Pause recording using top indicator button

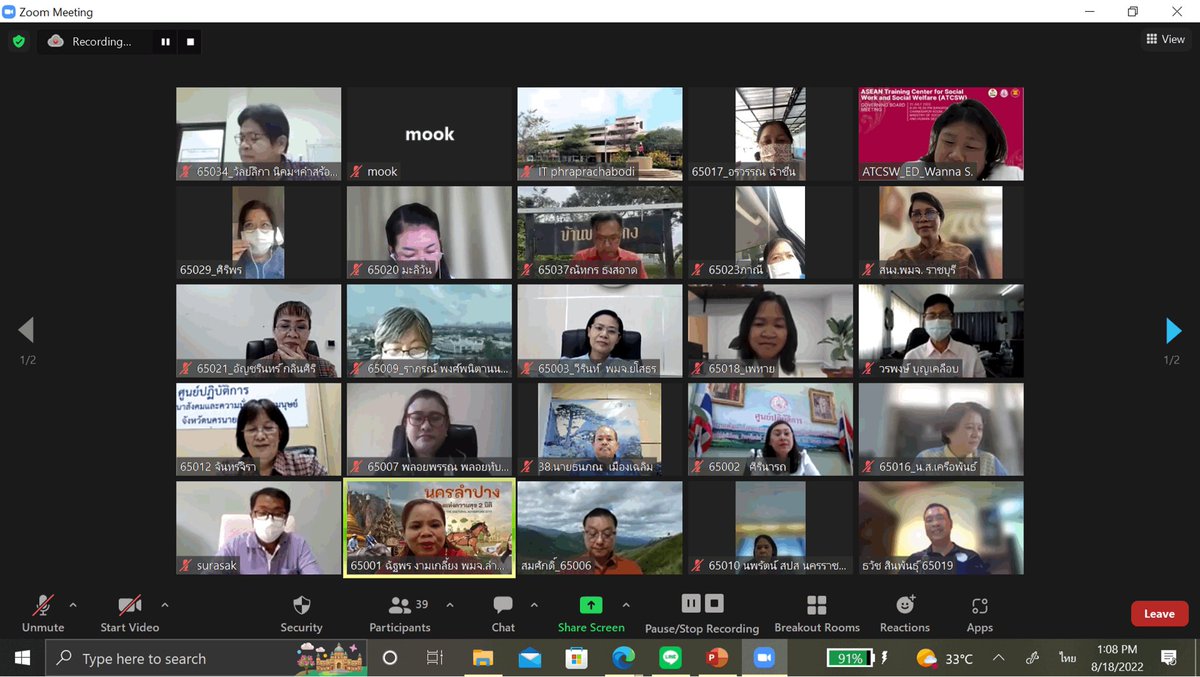[165, 42]
